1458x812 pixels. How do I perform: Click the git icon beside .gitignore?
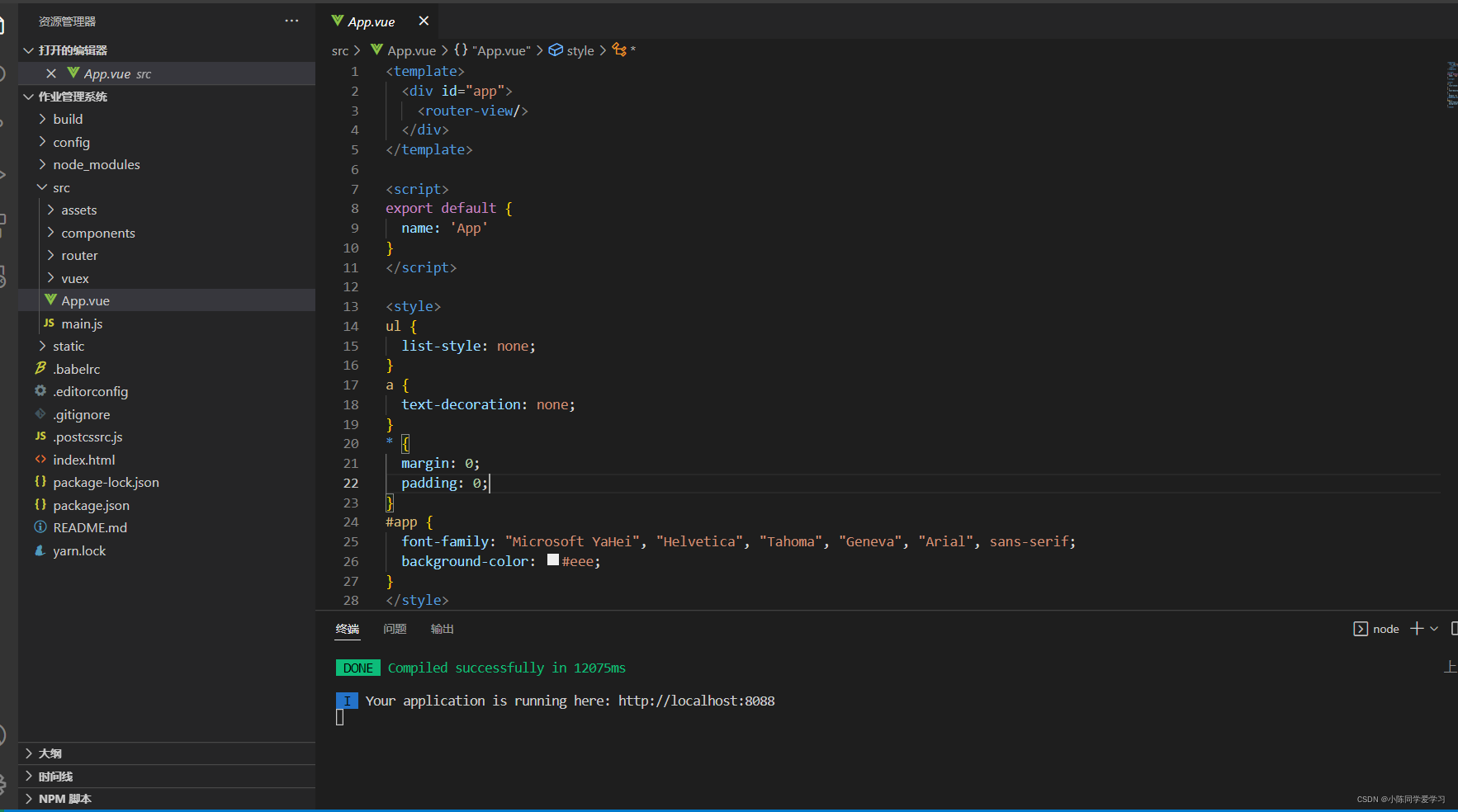[x=40, y=413]
